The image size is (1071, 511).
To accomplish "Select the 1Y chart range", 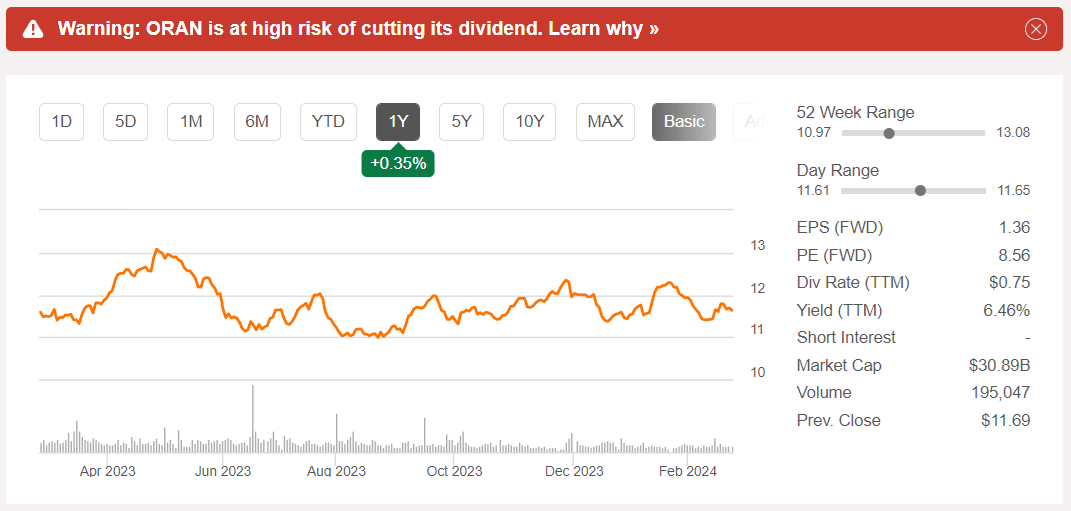I will pos(398,122).
